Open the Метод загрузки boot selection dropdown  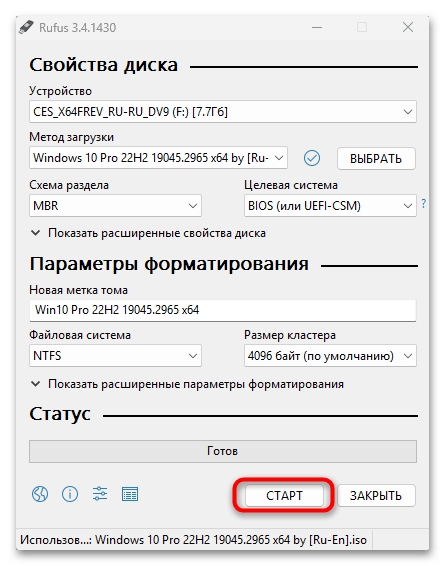point(158,158)
